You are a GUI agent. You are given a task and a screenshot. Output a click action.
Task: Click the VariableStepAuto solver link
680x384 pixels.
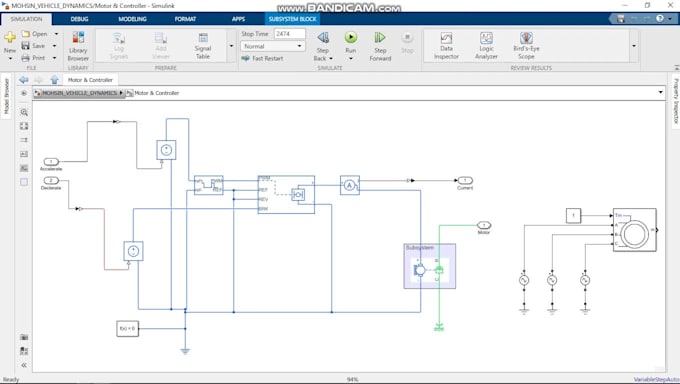tap(656, 380)
